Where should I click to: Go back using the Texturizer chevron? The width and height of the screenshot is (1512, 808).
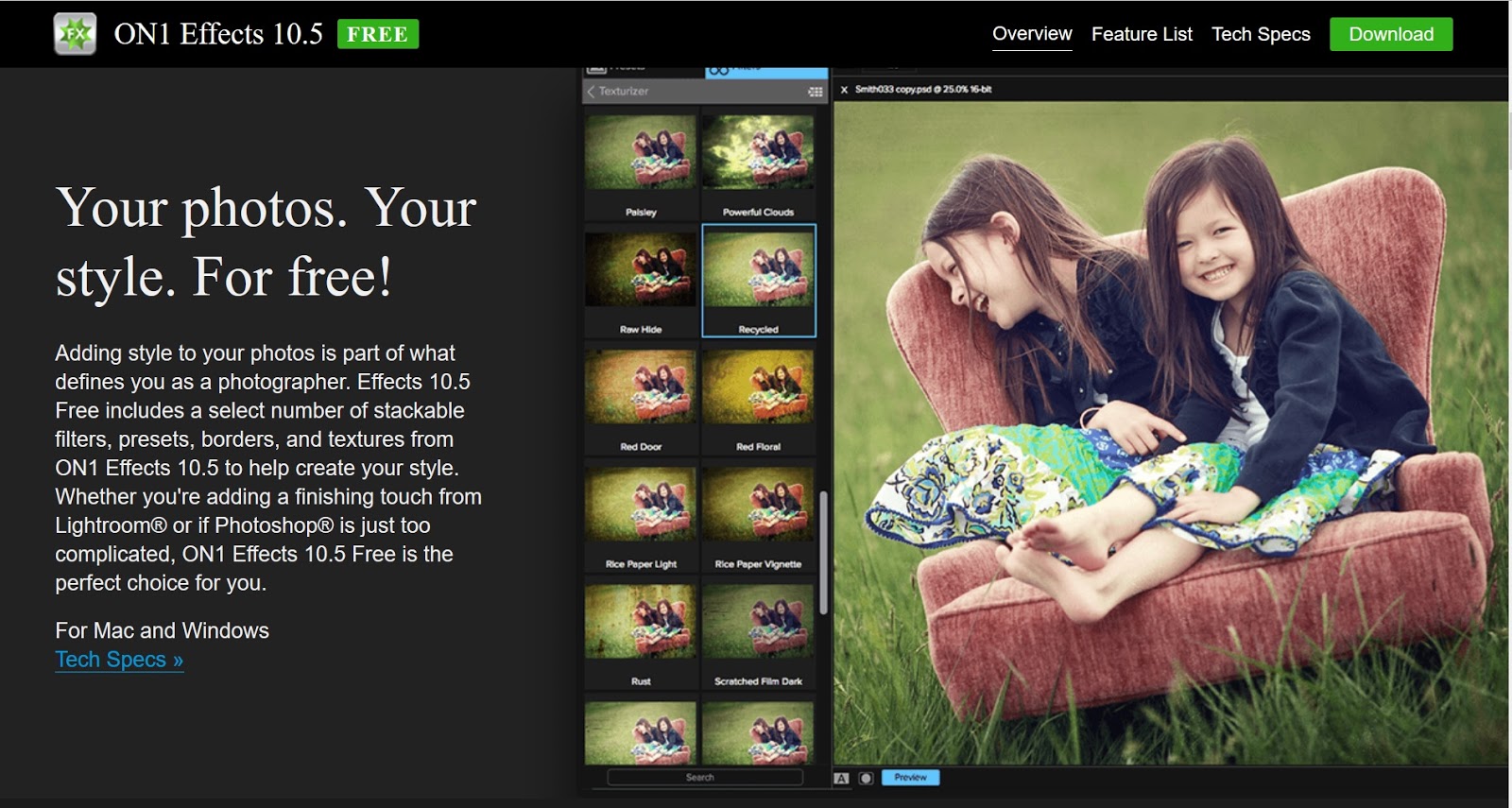pyautogui.click(x=592, y=92)
